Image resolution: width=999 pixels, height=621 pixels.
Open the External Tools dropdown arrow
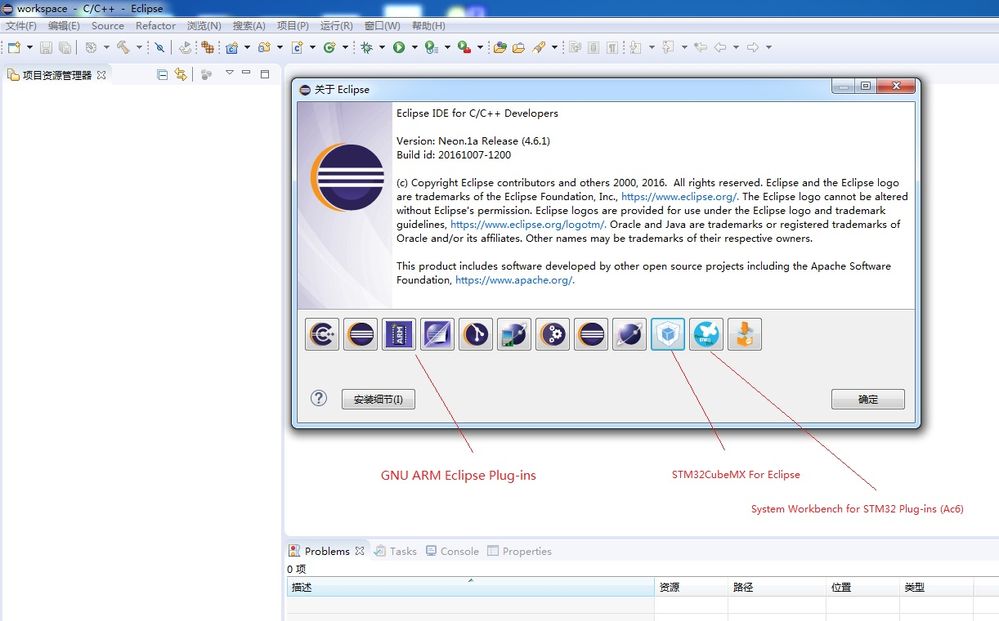[x=480, y=47]
